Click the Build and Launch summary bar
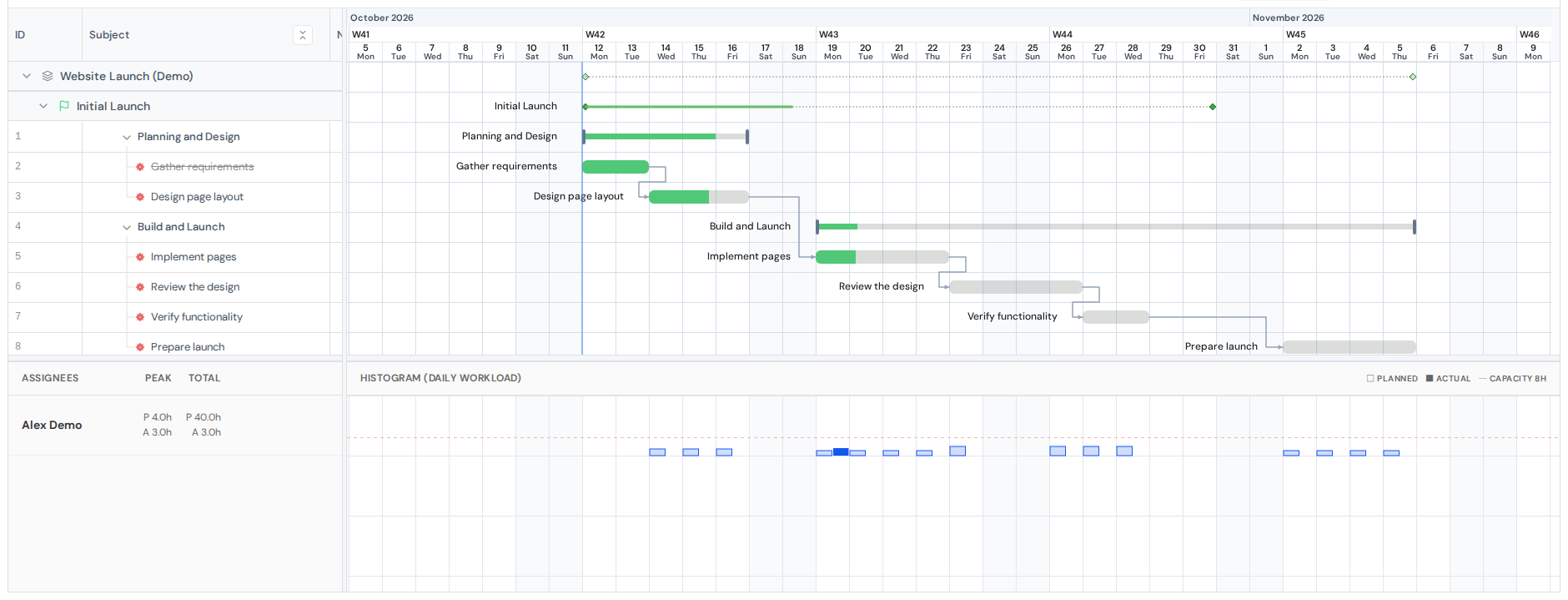1568x600 pixels. click(1116, 226)
